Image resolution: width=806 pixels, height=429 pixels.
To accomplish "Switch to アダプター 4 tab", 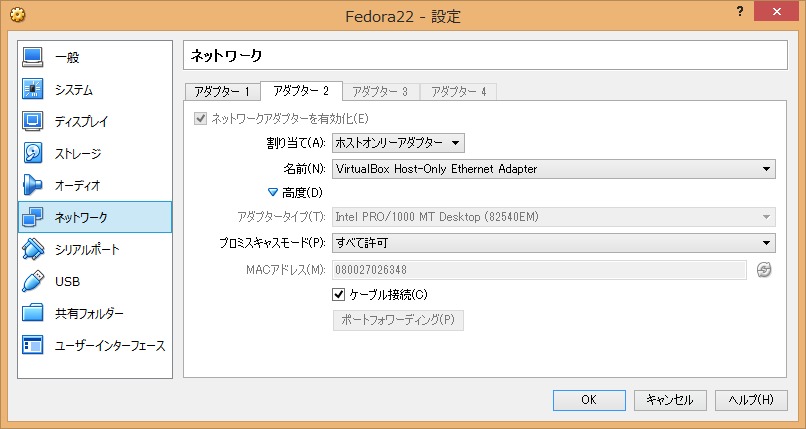I will tap(459, 91).
